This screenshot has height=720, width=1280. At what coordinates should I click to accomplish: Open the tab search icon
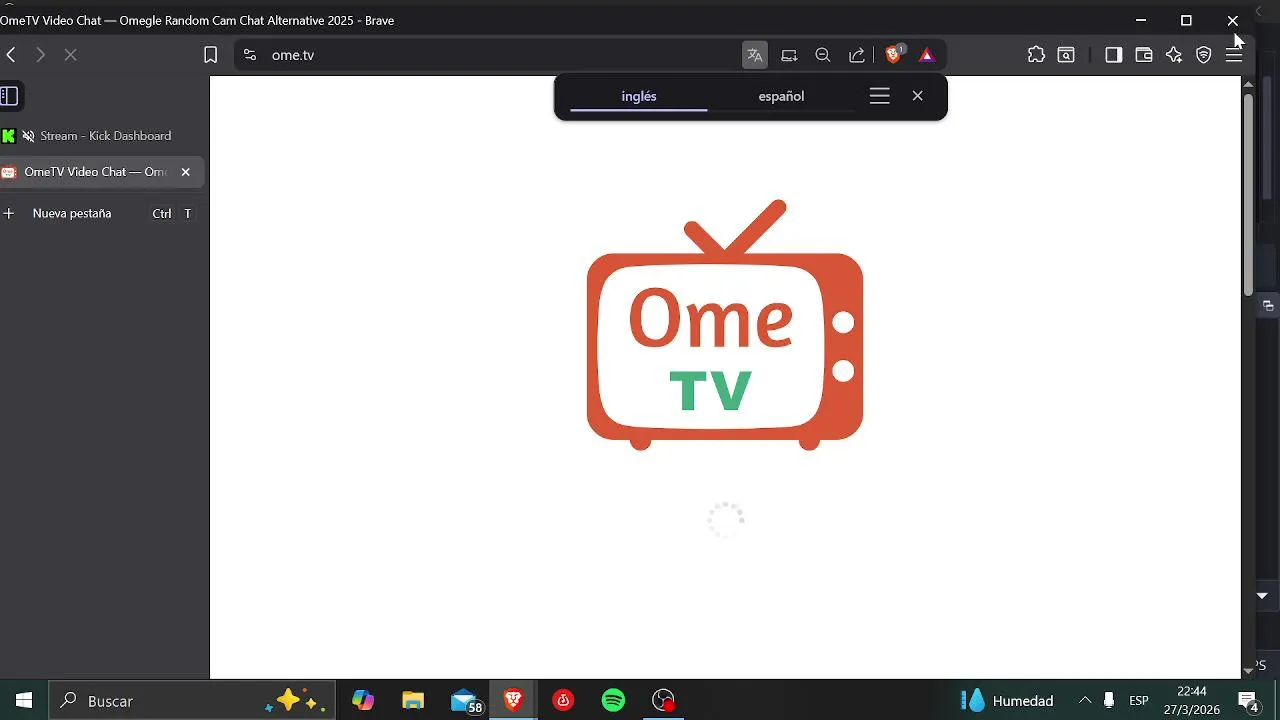pos(1066,55)
